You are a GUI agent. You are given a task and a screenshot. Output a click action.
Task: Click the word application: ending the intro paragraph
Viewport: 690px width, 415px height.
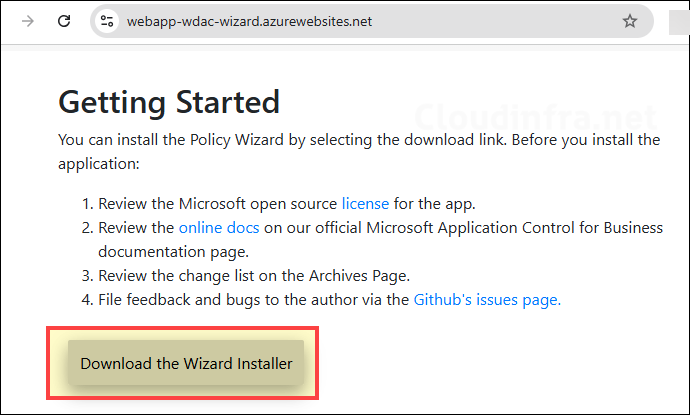pyautogui.click(x=99, y=162)
